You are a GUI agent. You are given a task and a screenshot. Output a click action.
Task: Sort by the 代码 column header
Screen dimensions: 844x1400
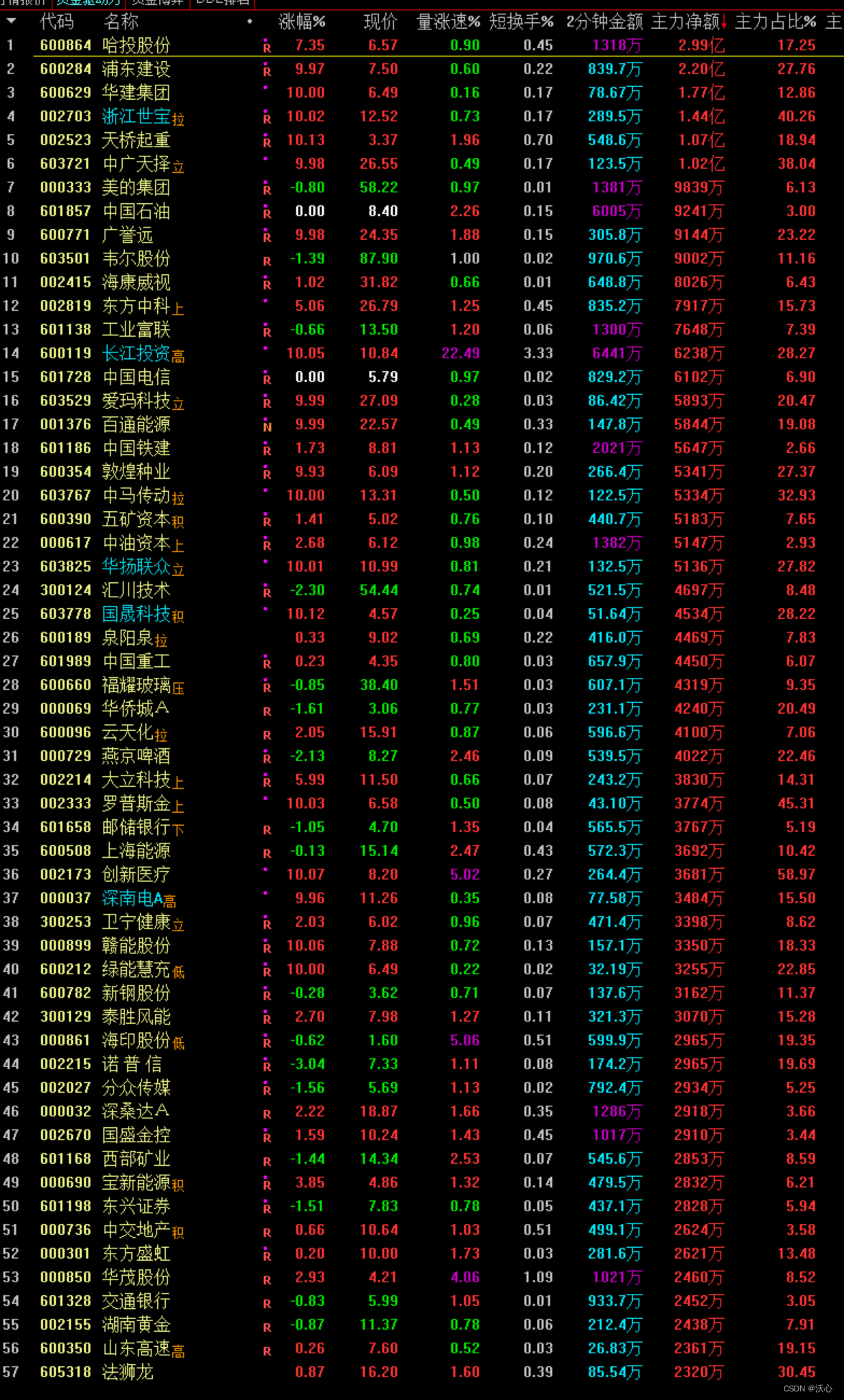[57, 22]
